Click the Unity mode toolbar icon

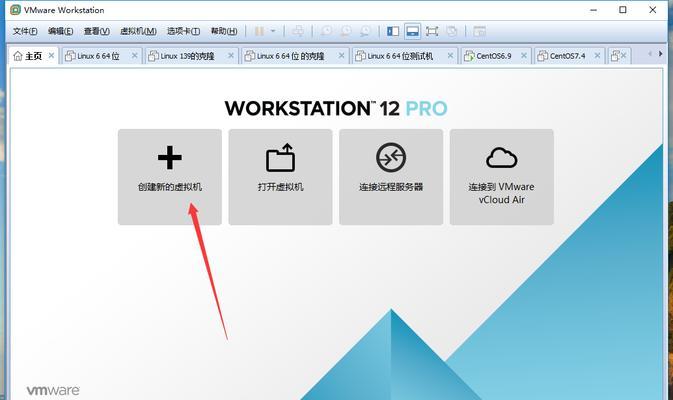(x=452, y=31)
